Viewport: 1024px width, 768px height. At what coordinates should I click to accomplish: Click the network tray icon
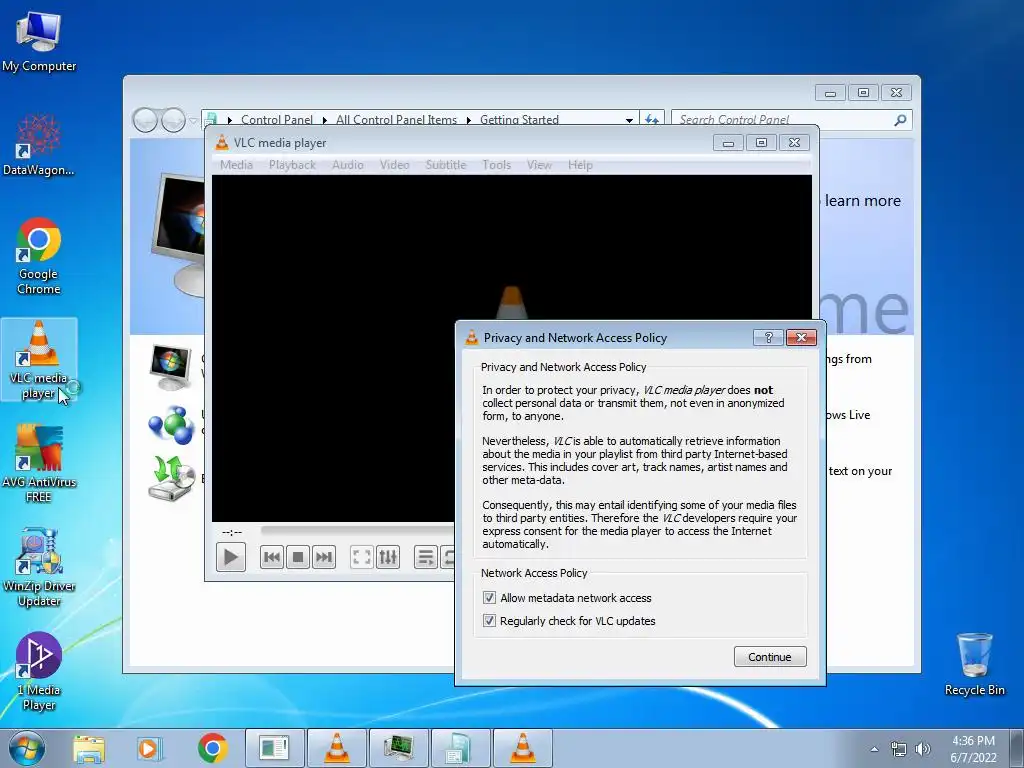(899, 749)
